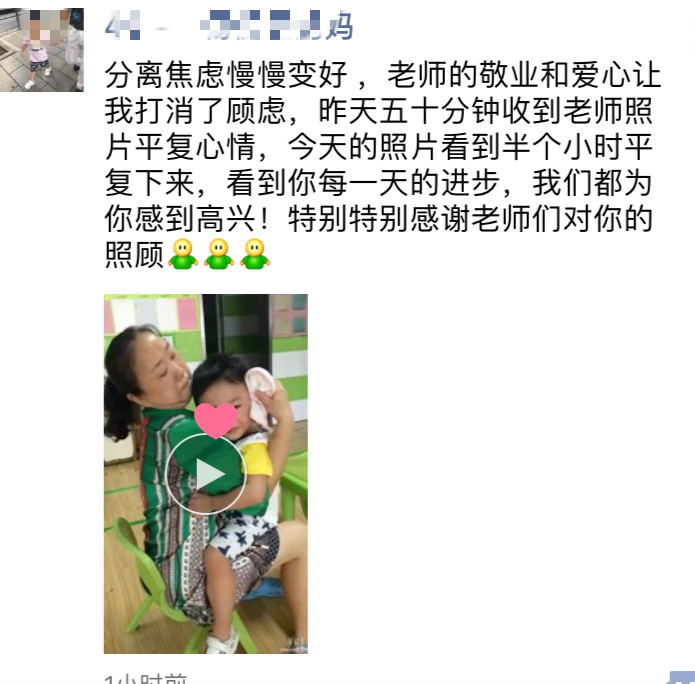Click the text line starting with 分离焦虑慢慢变好
Image resolution: width=695 pixels, height=684 pixels.
pos(383,75)
